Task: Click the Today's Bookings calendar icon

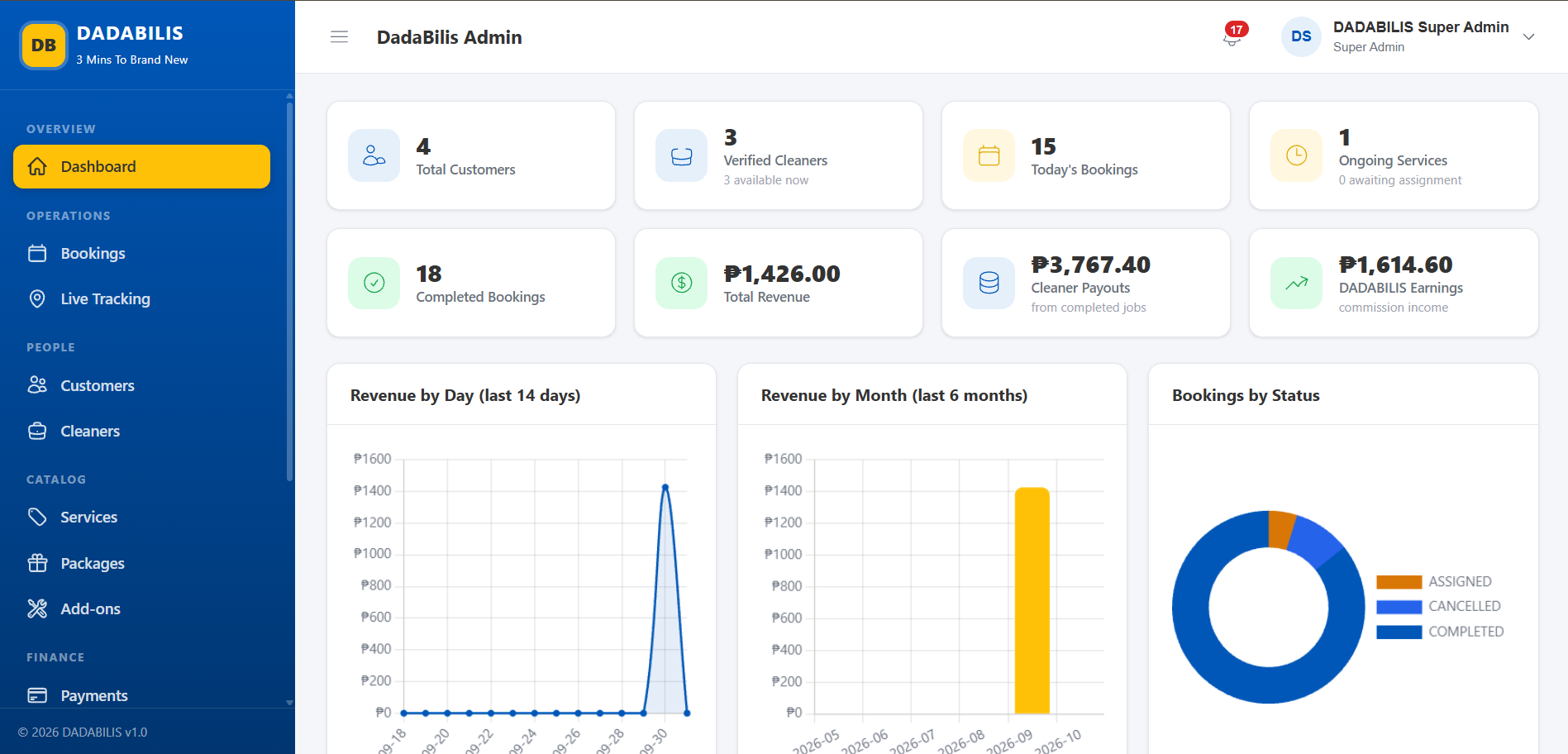Action: pos(989,155)
